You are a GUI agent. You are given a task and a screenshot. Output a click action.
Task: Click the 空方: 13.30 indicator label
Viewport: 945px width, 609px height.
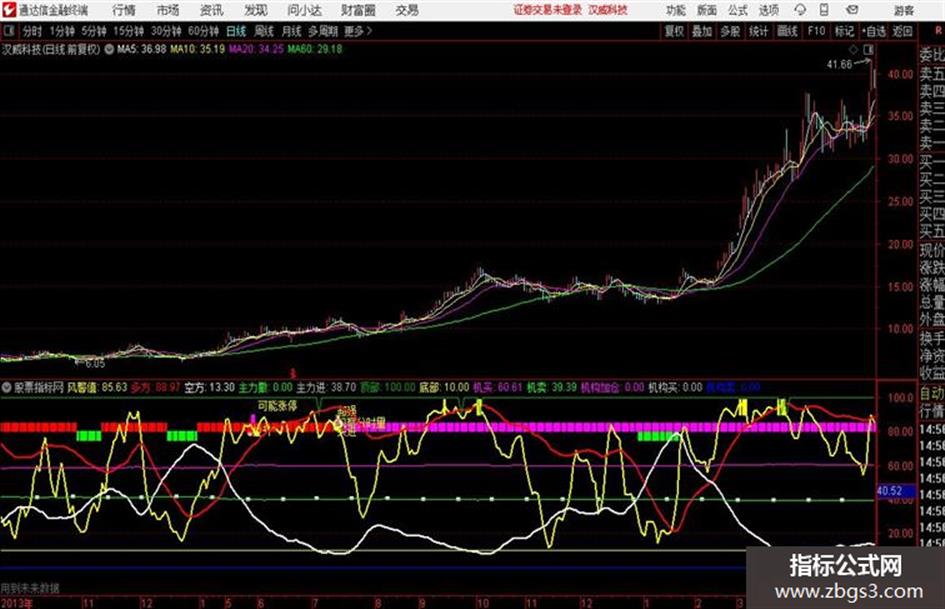[x=209, y=387]
